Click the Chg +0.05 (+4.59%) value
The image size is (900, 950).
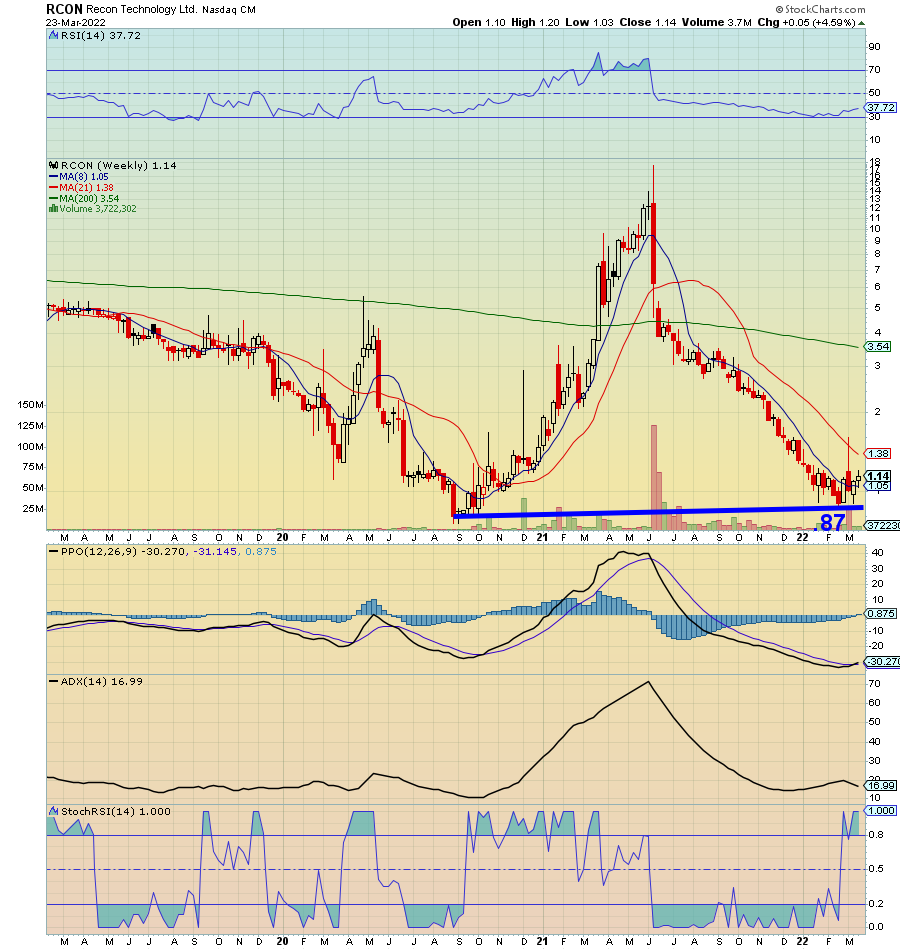point(807,22)
